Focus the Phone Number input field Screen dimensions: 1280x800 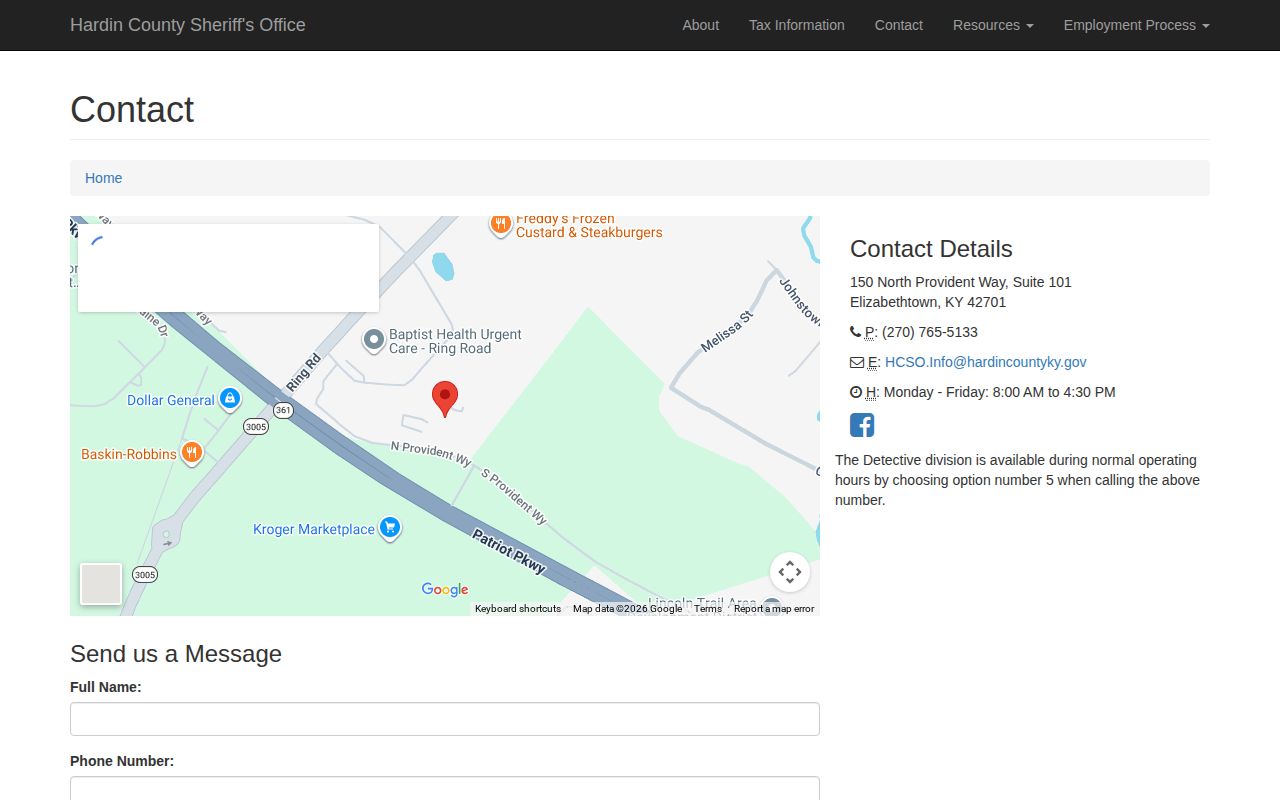coord(445,788)
